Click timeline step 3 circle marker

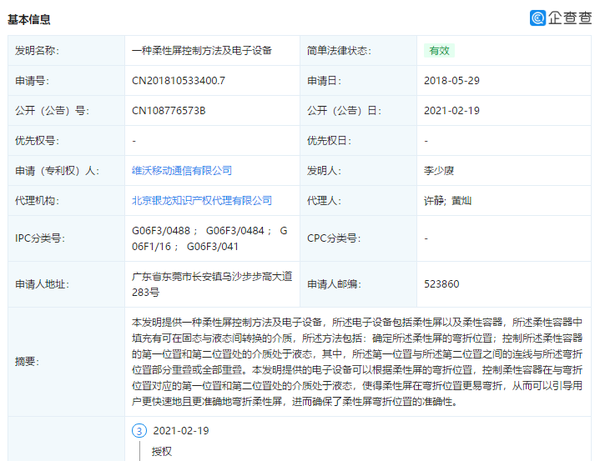[139, 431]
